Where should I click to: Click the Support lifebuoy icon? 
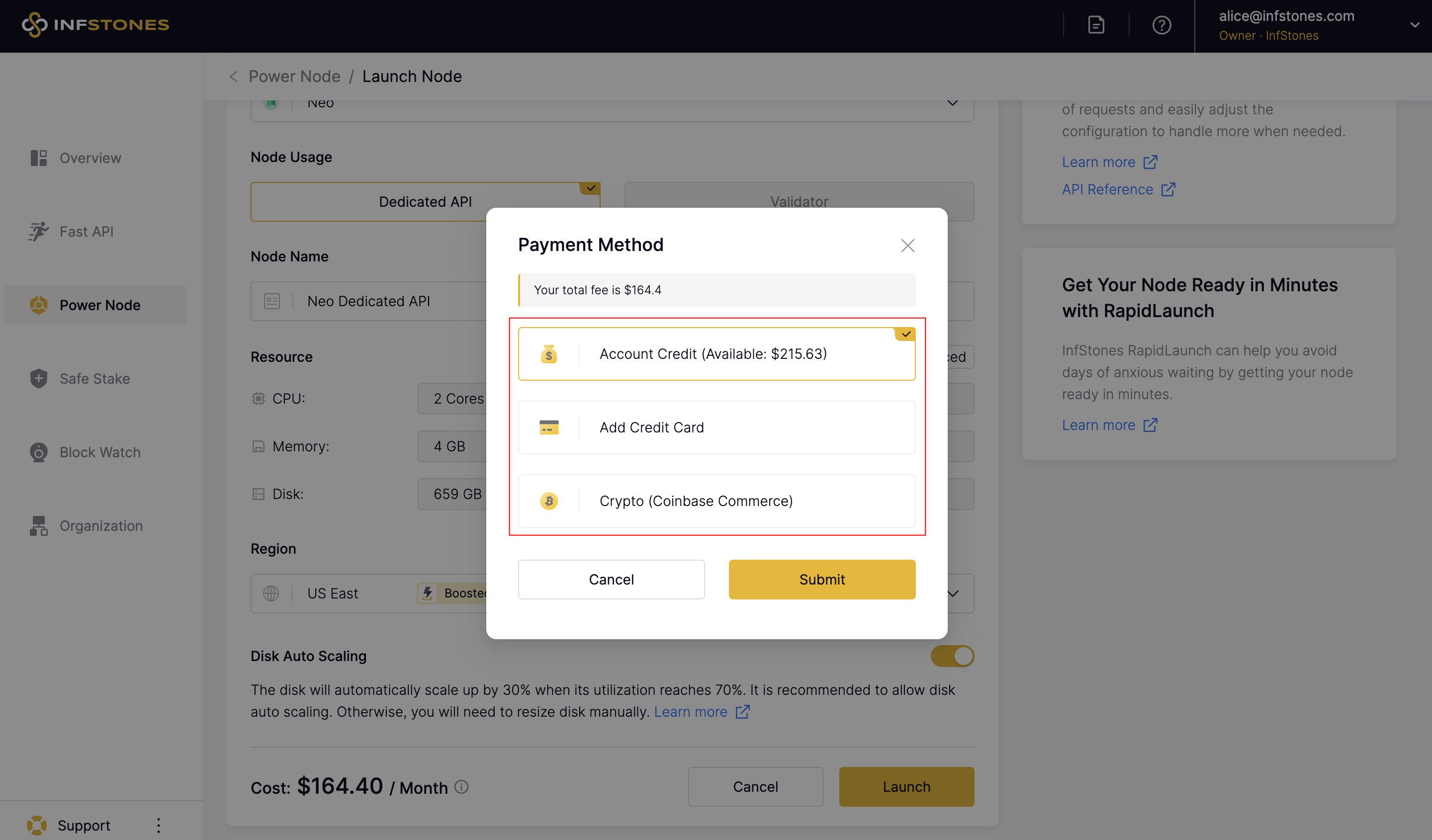pos(37,825)
